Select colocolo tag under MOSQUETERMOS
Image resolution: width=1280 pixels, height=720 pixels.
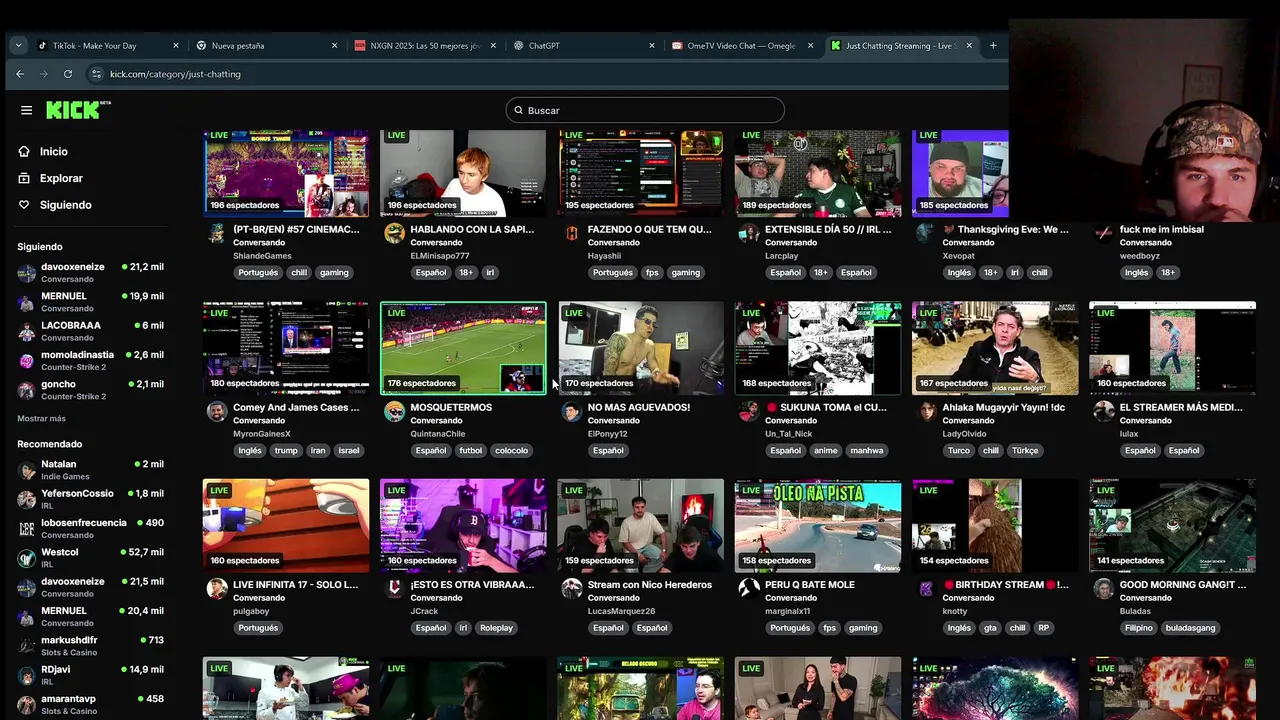coord(511,451)
